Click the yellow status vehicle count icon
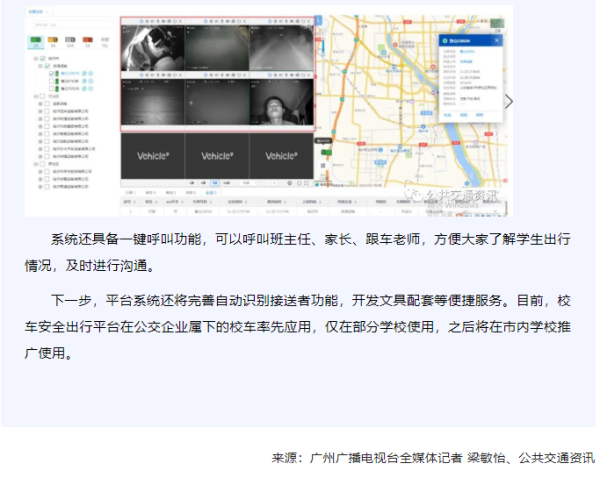 tap(52, 40)
